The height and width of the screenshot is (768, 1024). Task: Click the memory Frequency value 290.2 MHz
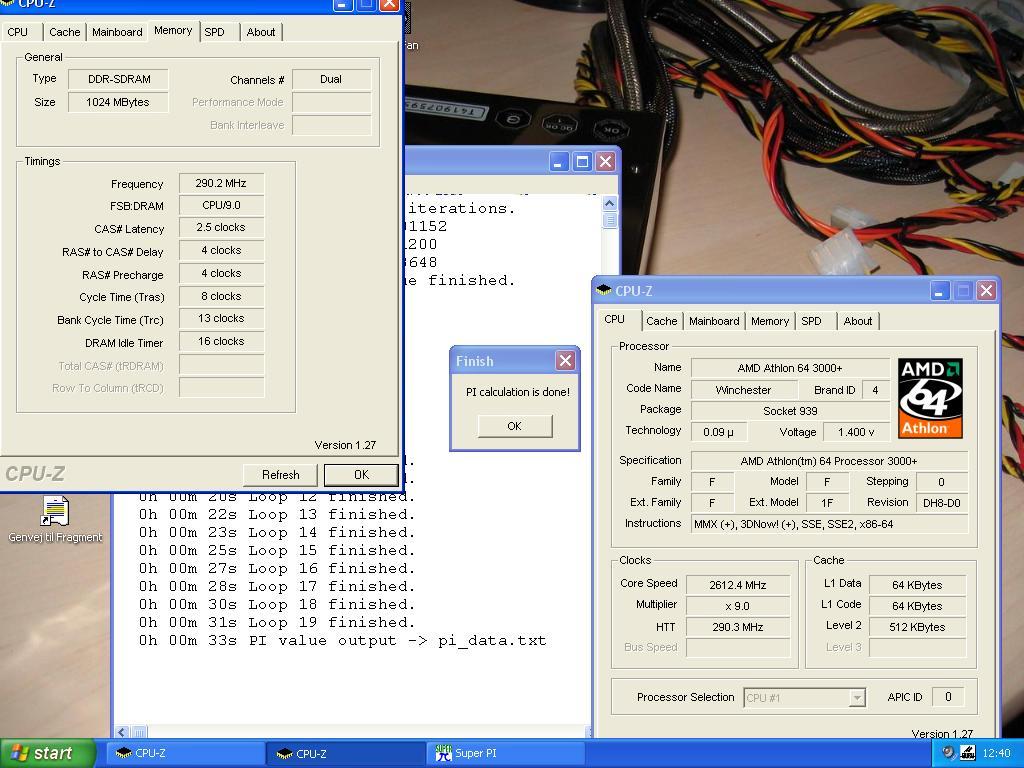click(221, 184)
